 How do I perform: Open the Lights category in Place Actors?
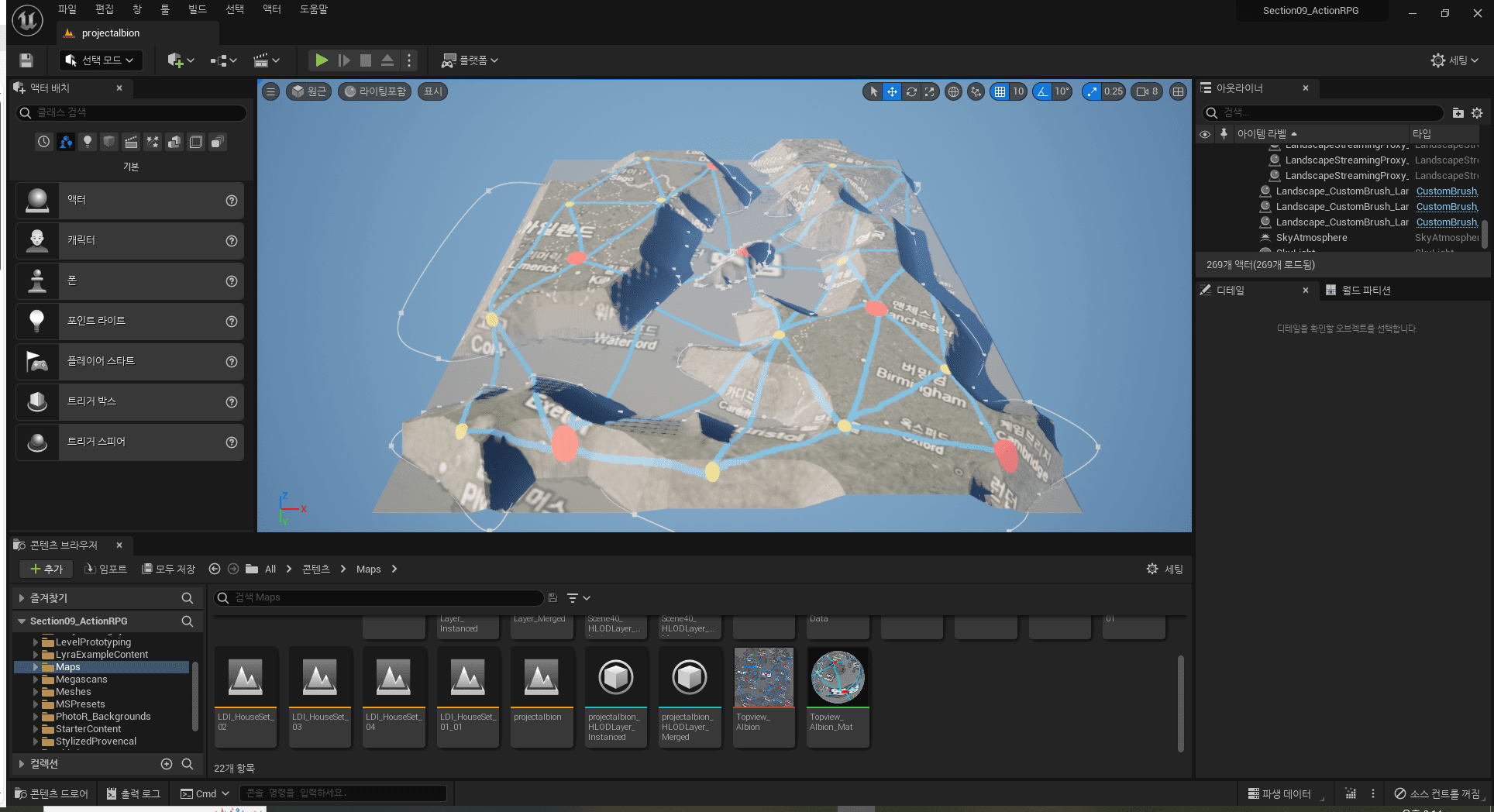pyautogui.click(x=88, y=142)
